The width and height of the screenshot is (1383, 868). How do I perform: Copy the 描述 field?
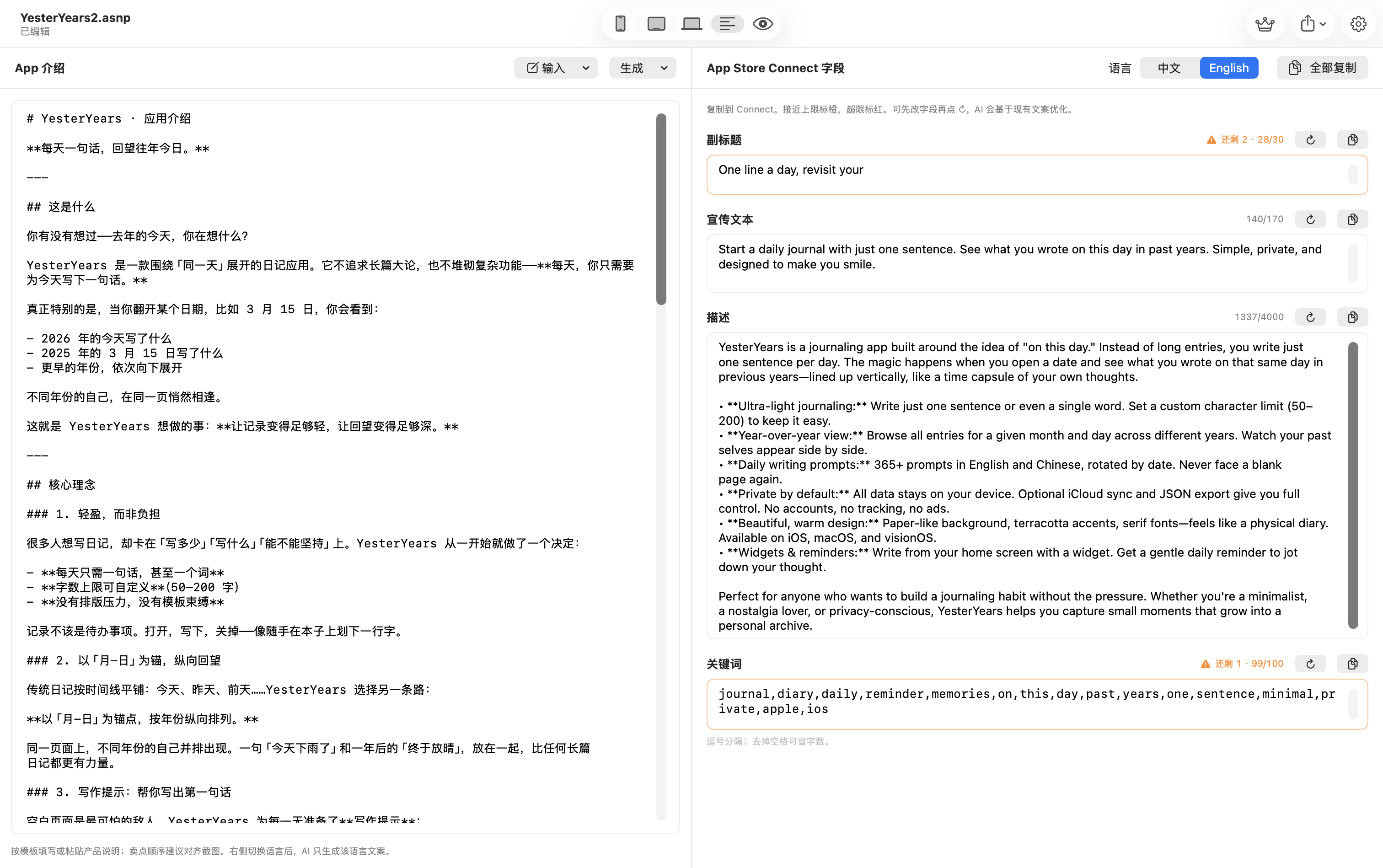[1352, 317]
